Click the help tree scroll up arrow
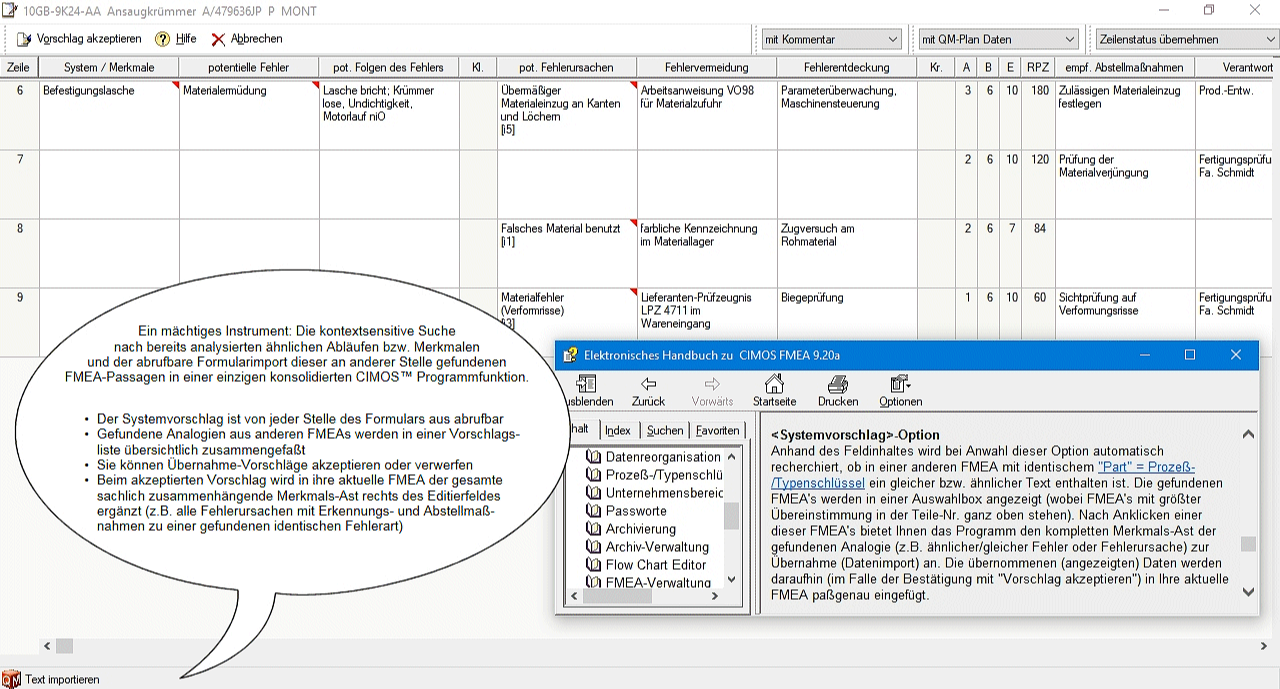The width and height of the screenshot is (1280, 689). [x=731, y=456]
